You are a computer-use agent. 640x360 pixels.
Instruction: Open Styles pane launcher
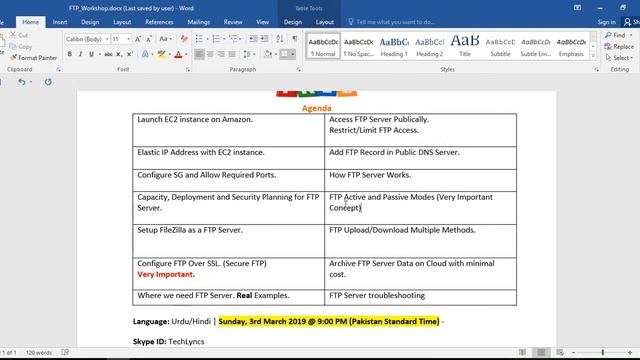[596, 70]
